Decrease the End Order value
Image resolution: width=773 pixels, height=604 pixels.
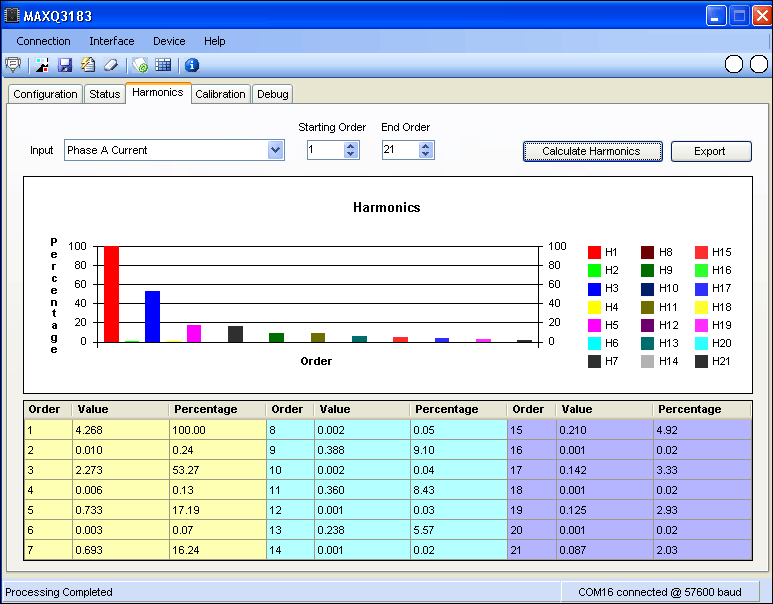click(x=426, y=155)
